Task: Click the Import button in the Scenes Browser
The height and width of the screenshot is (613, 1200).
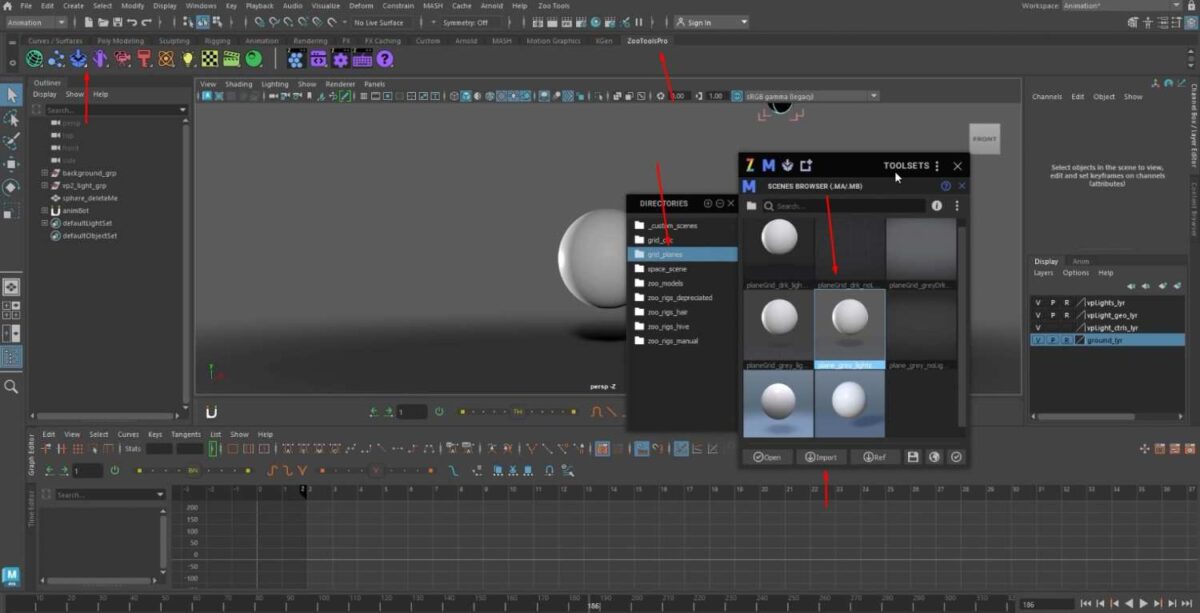Action: [822, 457]
